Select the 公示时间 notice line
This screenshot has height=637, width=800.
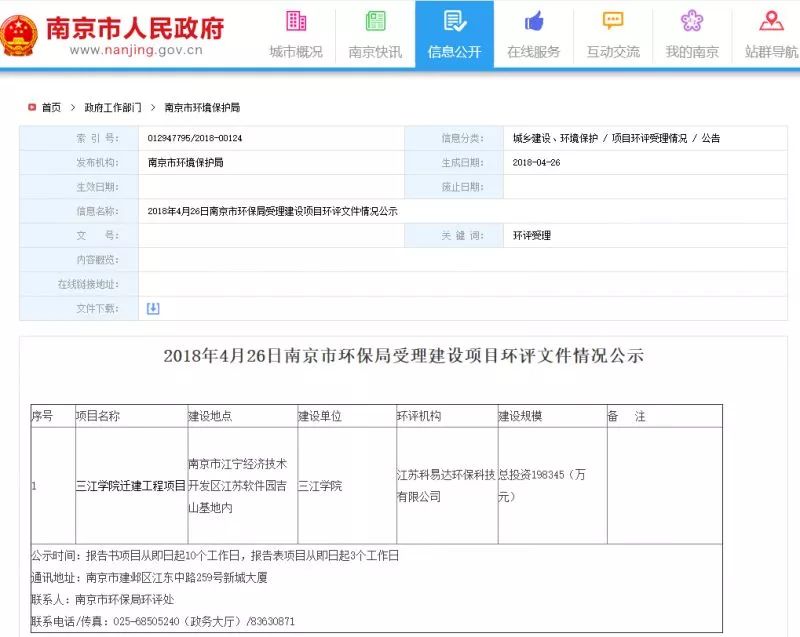point(215,555)
